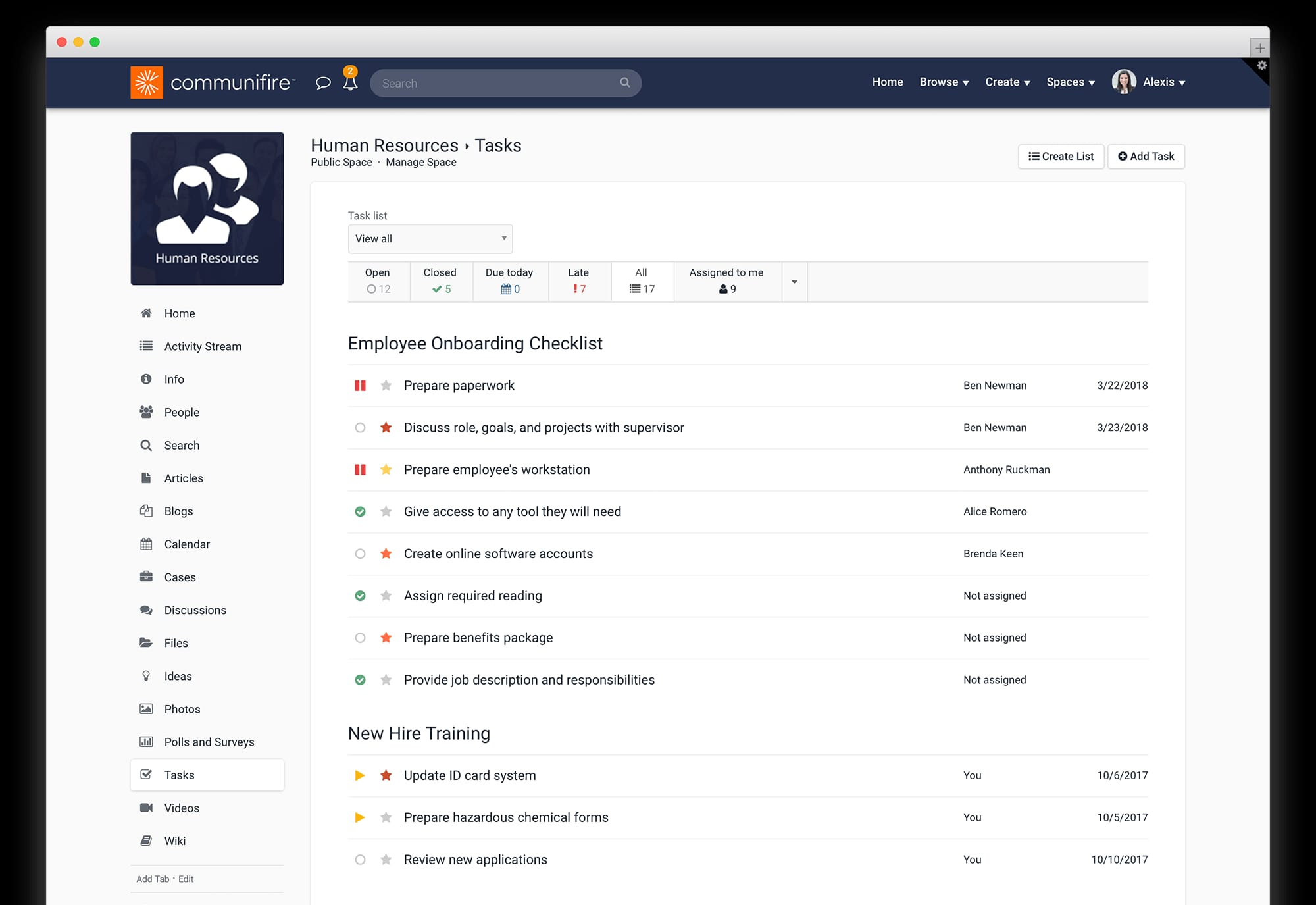
Task: Unstar the Prepare benefits package task
Action: (386, 638)
